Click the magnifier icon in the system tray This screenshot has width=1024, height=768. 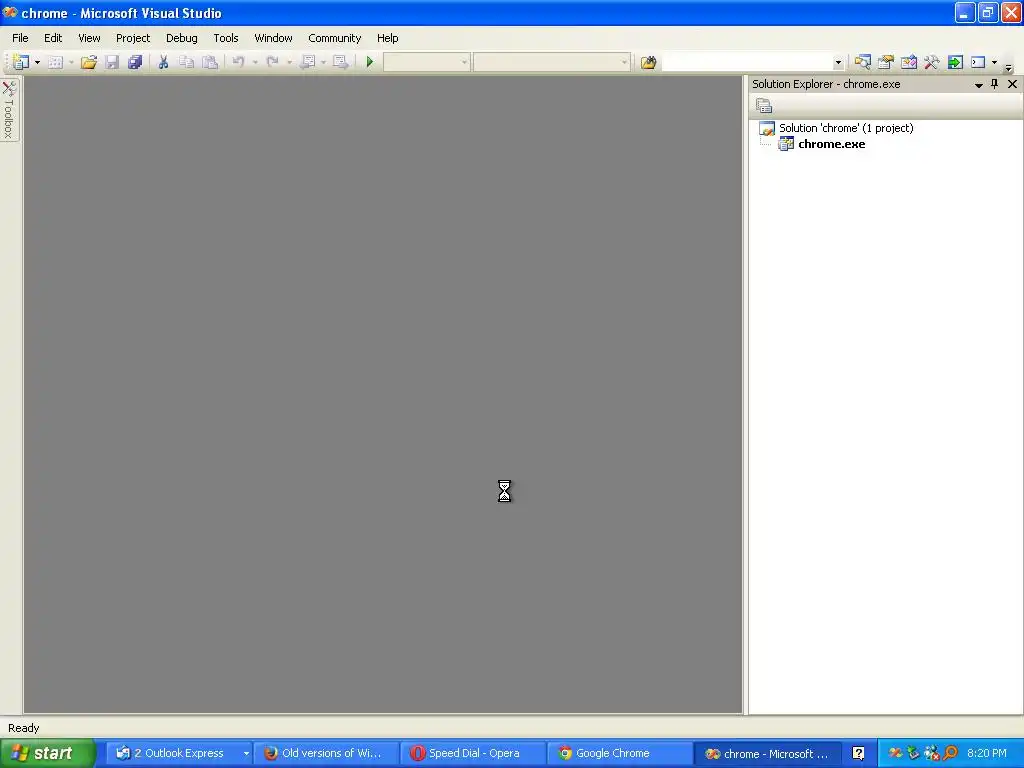951,753
